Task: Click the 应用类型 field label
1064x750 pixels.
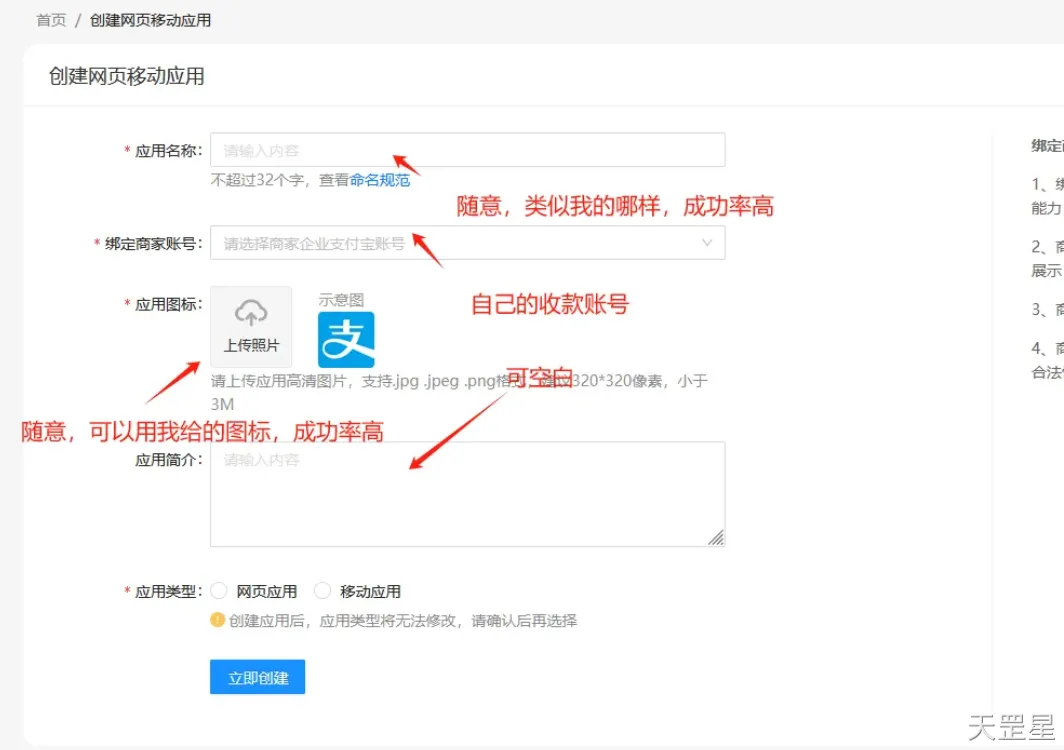Action: click(168, 591)
